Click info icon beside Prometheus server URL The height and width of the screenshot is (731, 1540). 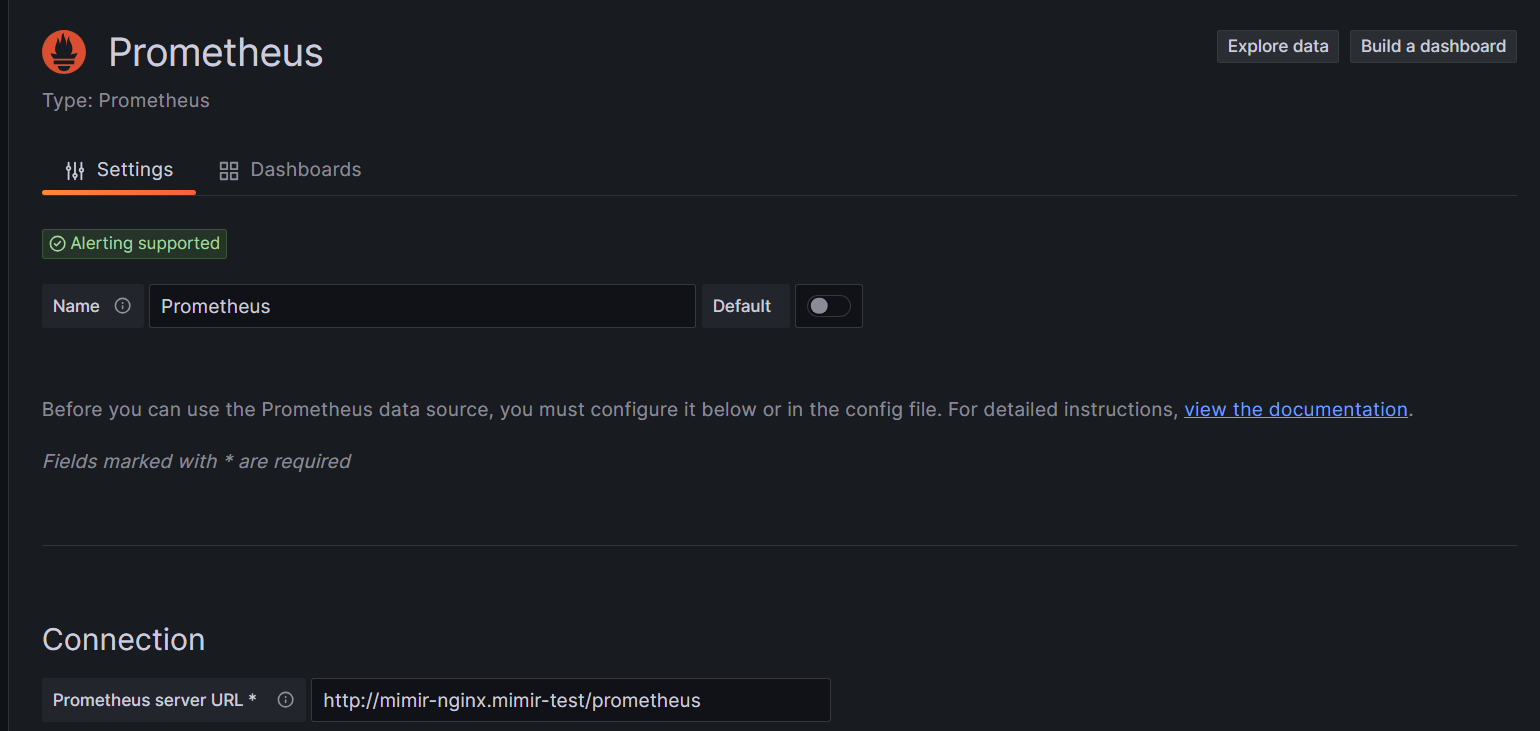pyautogui.click(x=285, y=700)
